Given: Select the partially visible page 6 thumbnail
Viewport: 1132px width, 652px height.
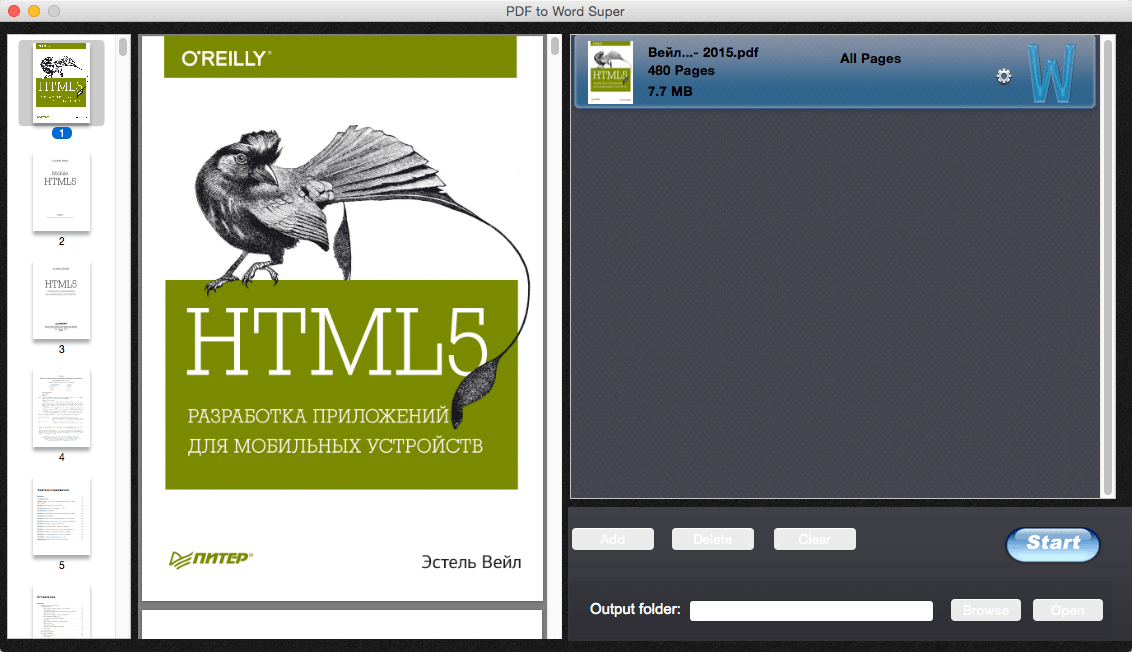Looking at the screenshot, I should pyautogui.click(x=61, y=612).
